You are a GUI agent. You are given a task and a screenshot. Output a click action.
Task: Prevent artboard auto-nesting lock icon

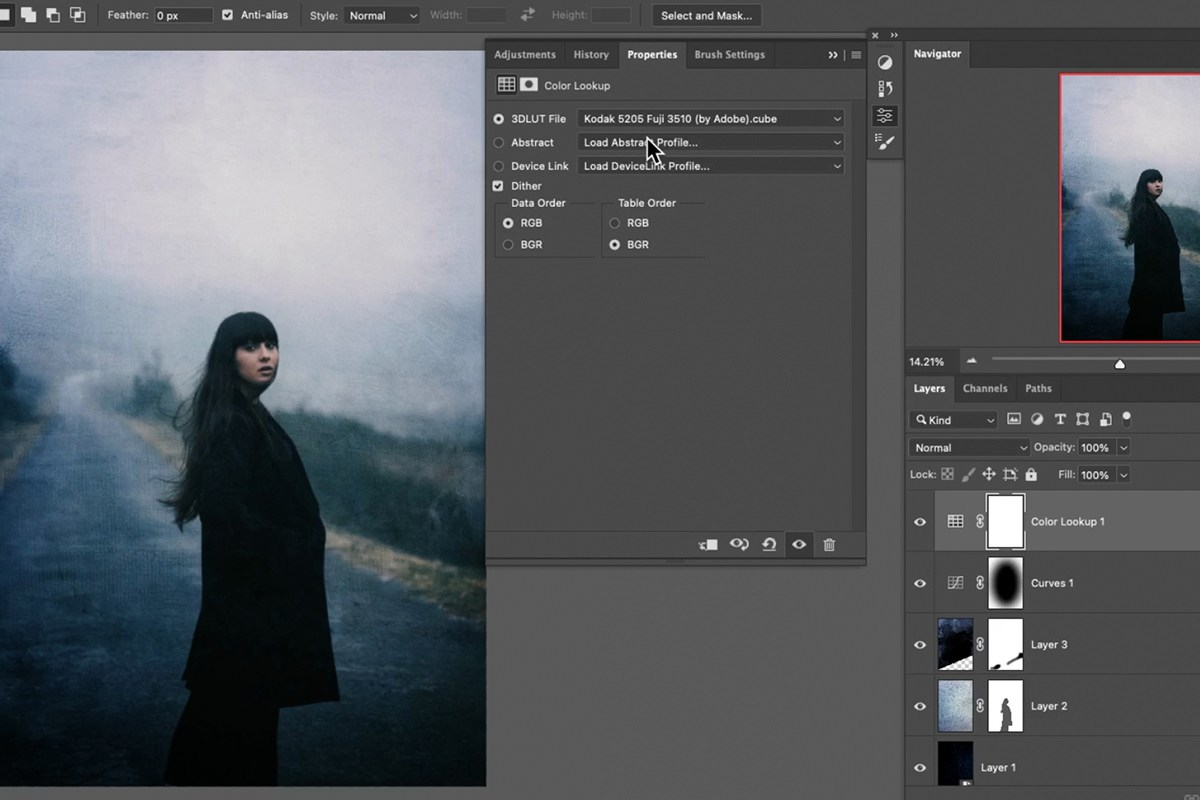coord(1010,475)
